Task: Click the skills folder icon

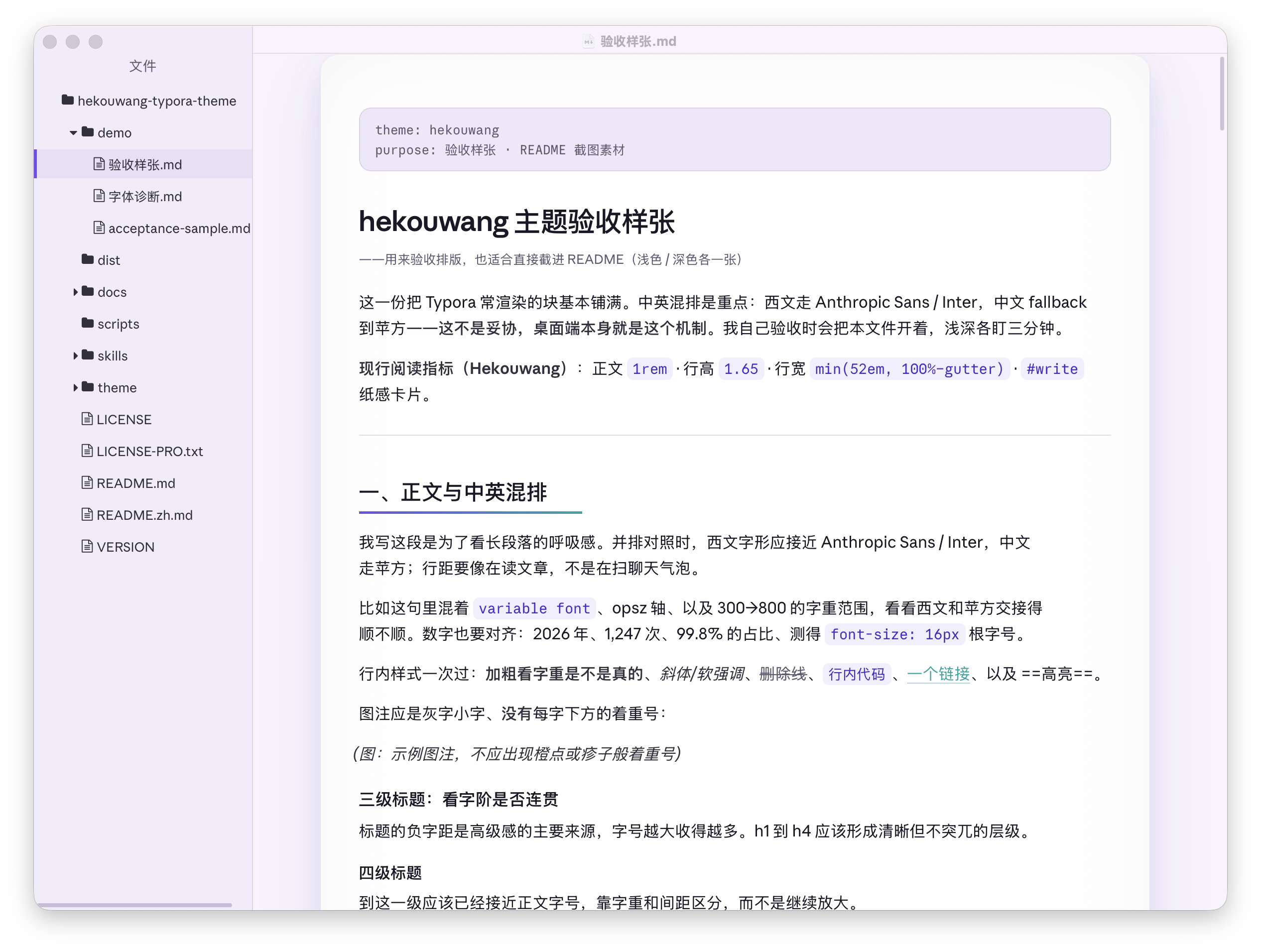Action: point(88,355)
